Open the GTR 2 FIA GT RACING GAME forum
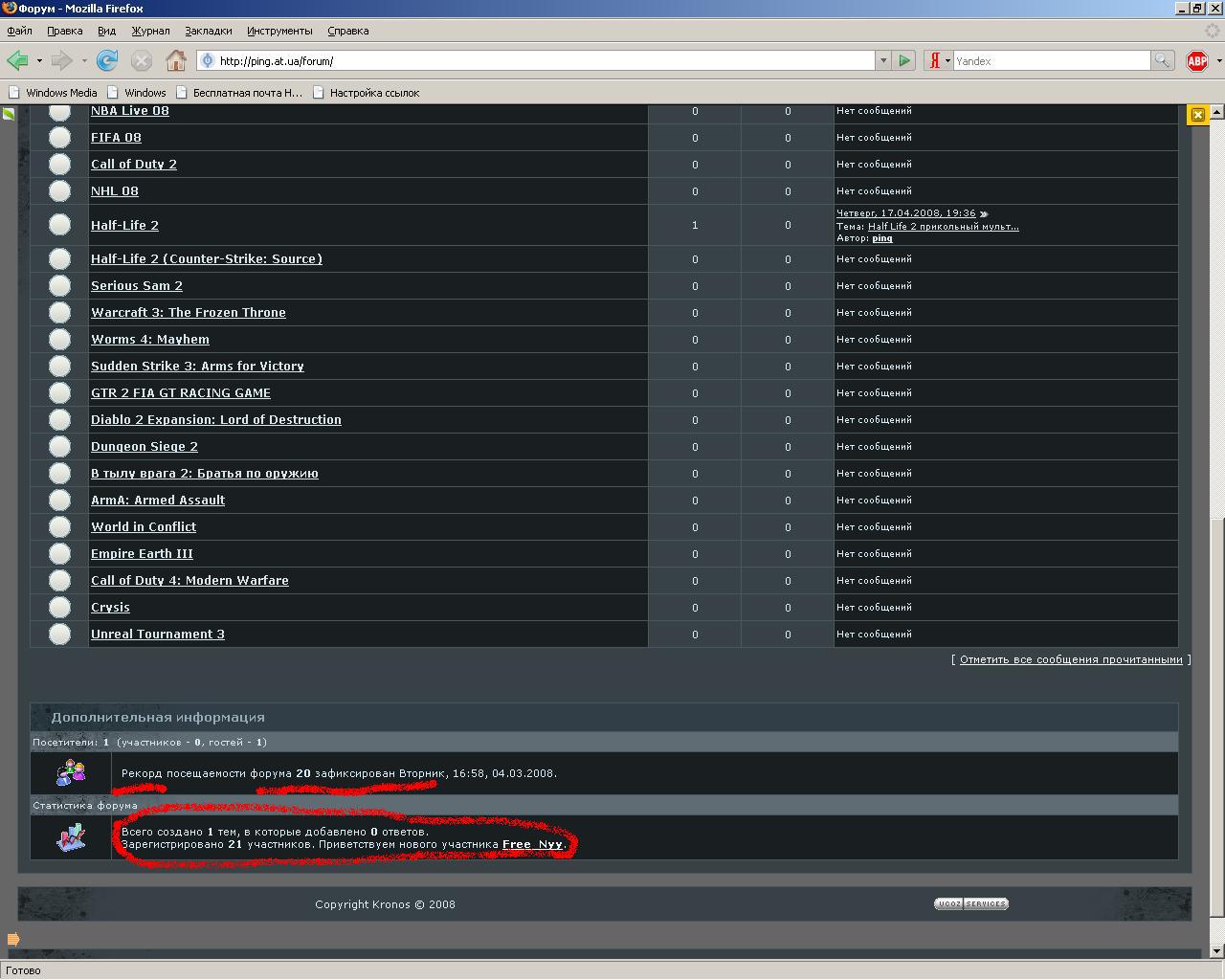Image resolution: width=1225 pixels, height=980 pixels. pos(181,392)
